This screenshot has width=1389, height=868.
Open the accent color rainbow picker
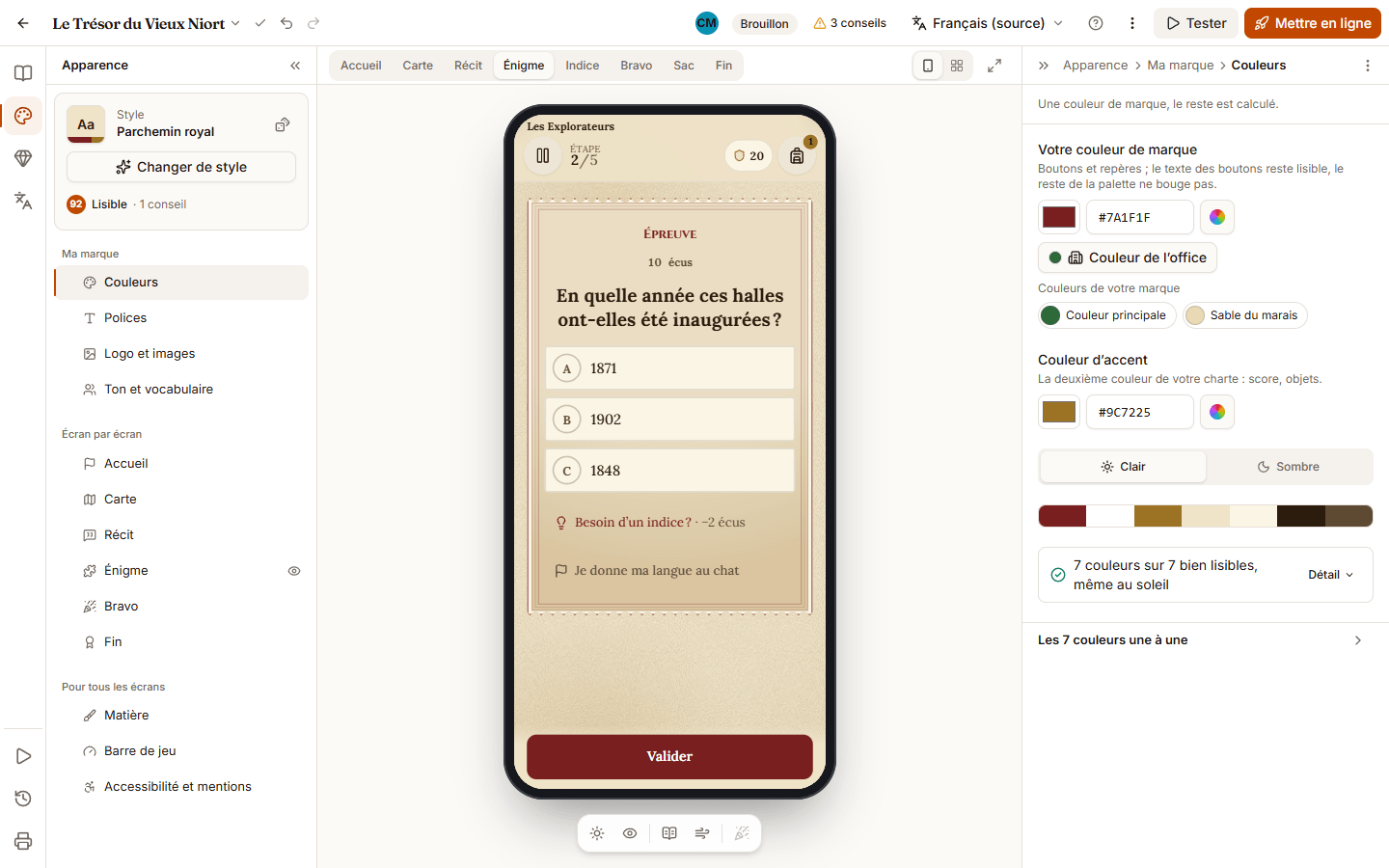tap(1217, 412)
